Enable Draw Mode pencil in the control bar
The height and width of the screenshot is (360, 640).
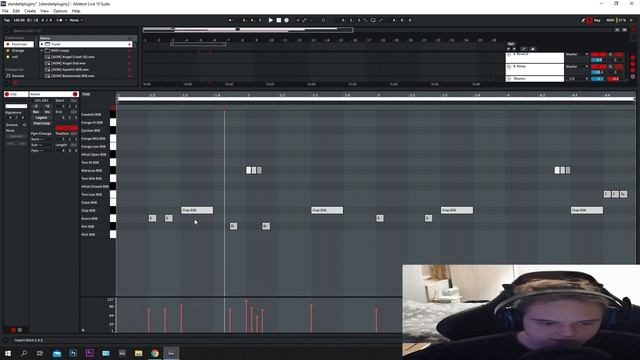[x=583, y=20]
